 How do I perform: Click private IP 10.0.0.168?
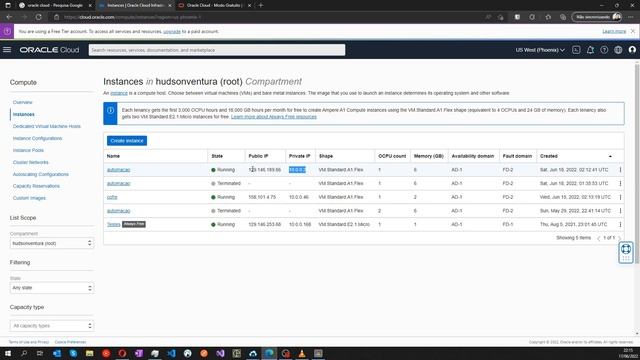(300, 224)
